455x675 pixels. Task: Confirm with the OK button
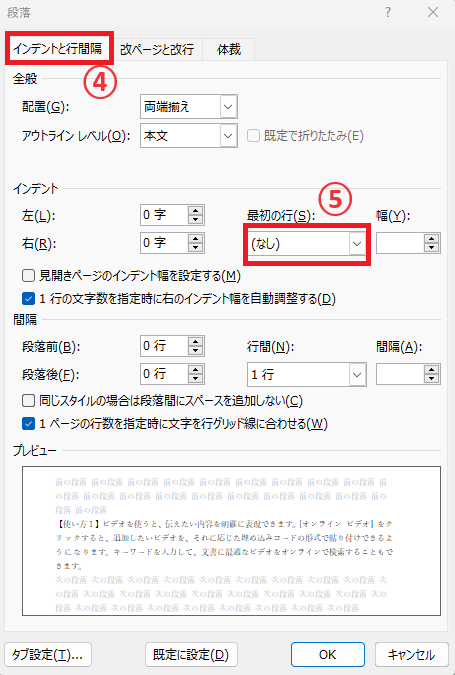328,654
